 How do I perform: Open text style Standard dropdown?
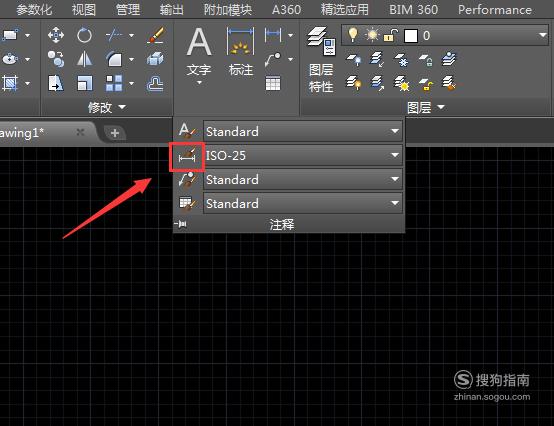tap(303, 131)
